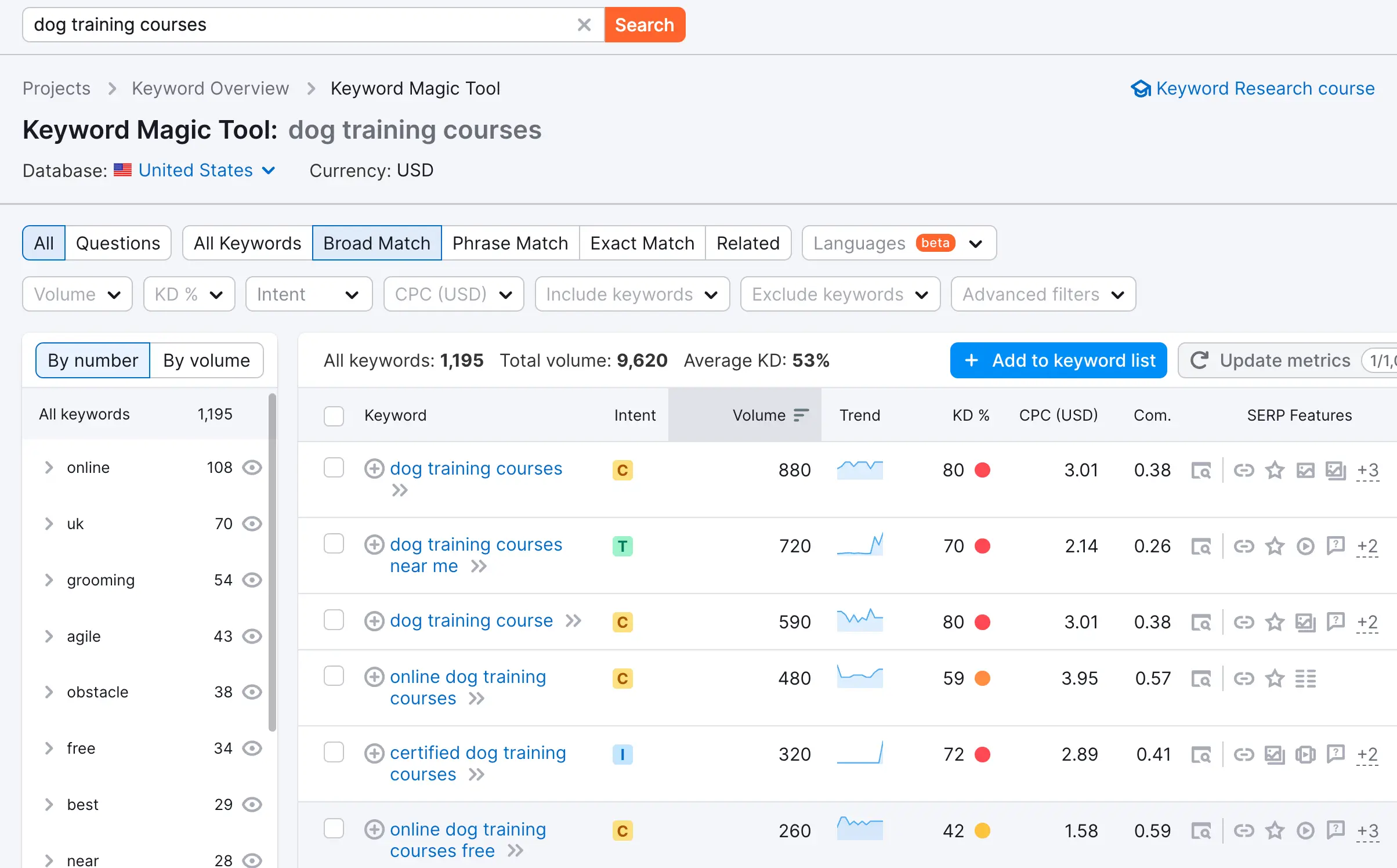Switch to the Phrase Match tab
Screen dimensions: 1397x868
509,243
